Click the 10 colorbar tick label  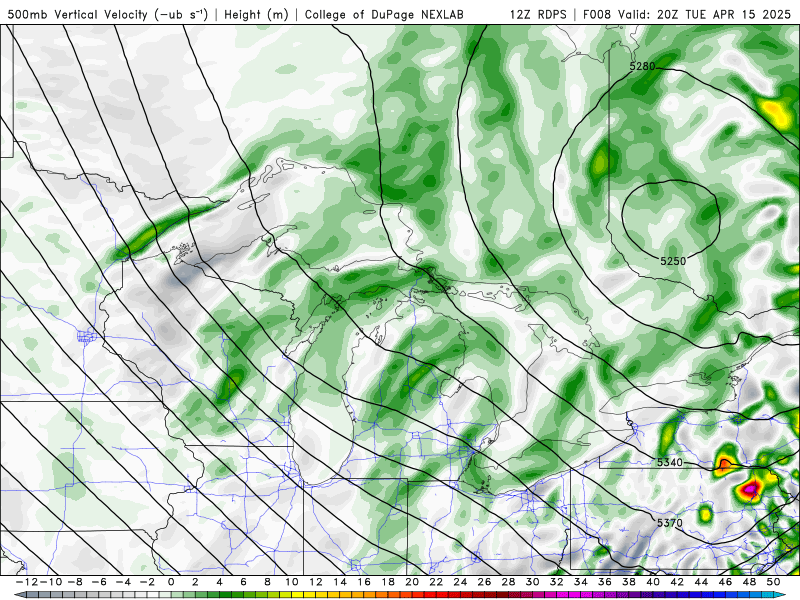(291, 582)
